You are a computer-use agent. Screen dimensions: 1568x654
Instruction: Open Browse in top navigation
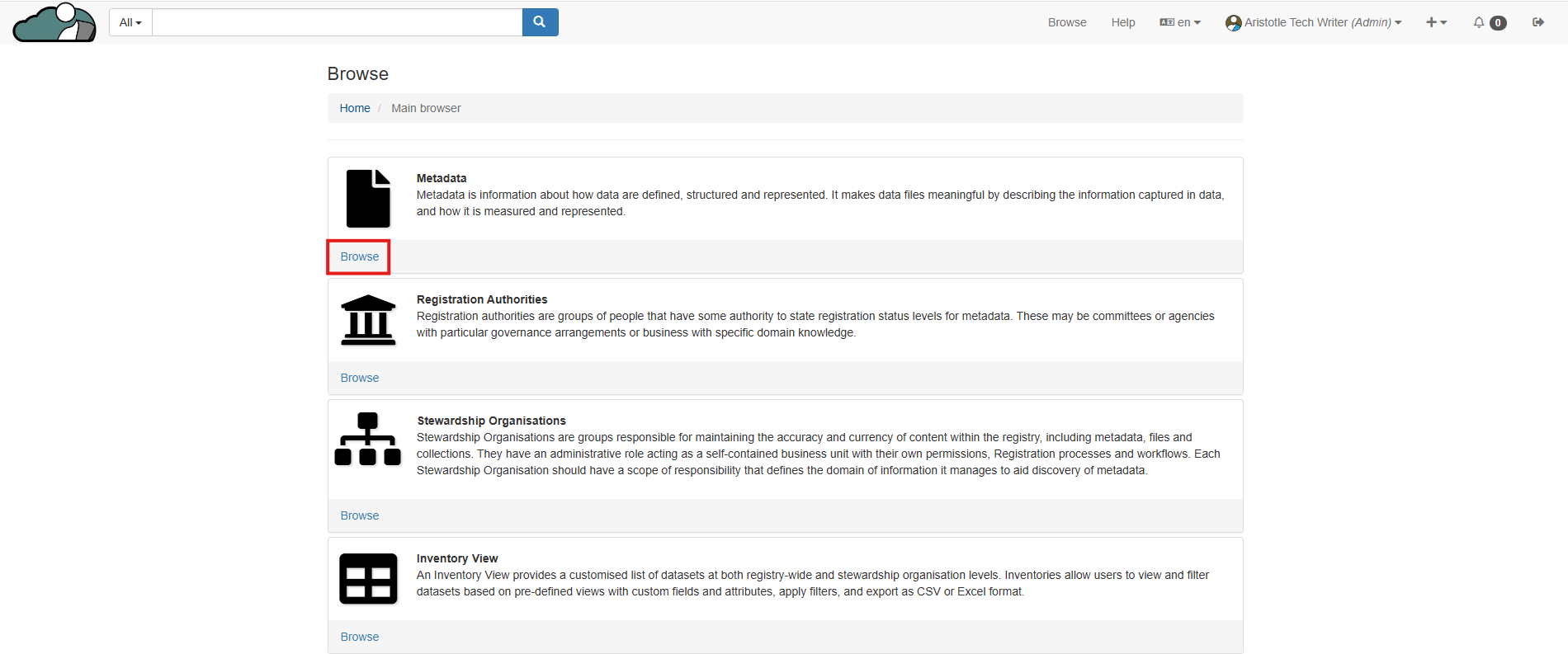pos(1067,22)
